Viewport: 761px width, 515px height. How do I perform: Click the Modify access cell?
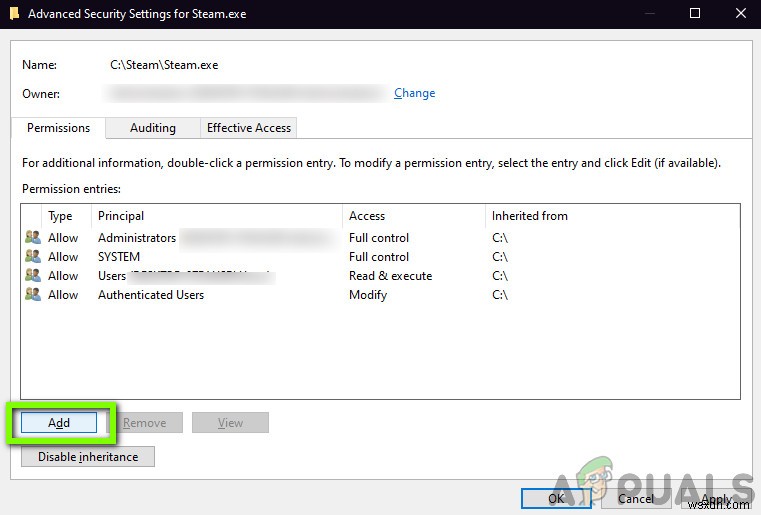[x=368, y=294]
